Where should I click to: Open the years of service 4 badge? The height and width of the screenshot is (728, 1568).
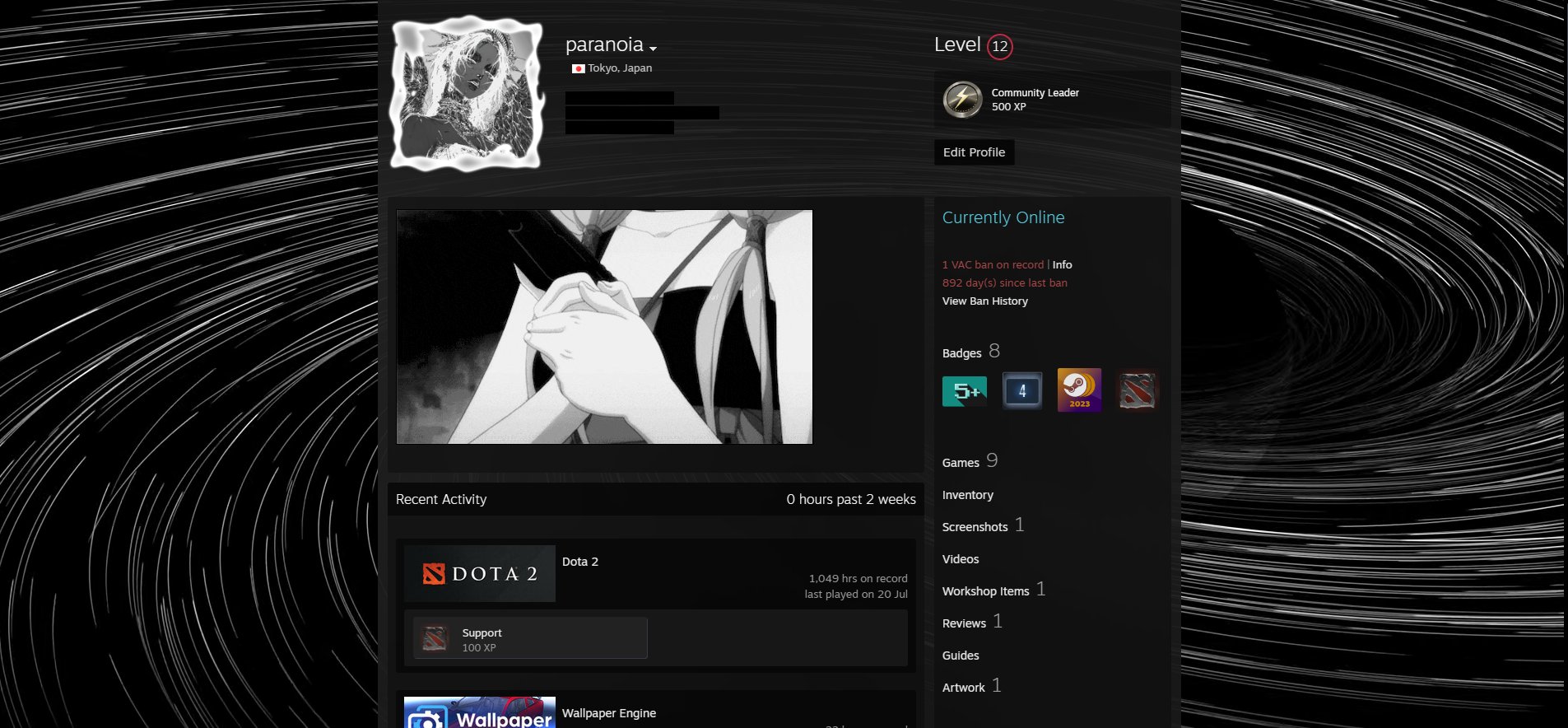tap(1021, 390)
